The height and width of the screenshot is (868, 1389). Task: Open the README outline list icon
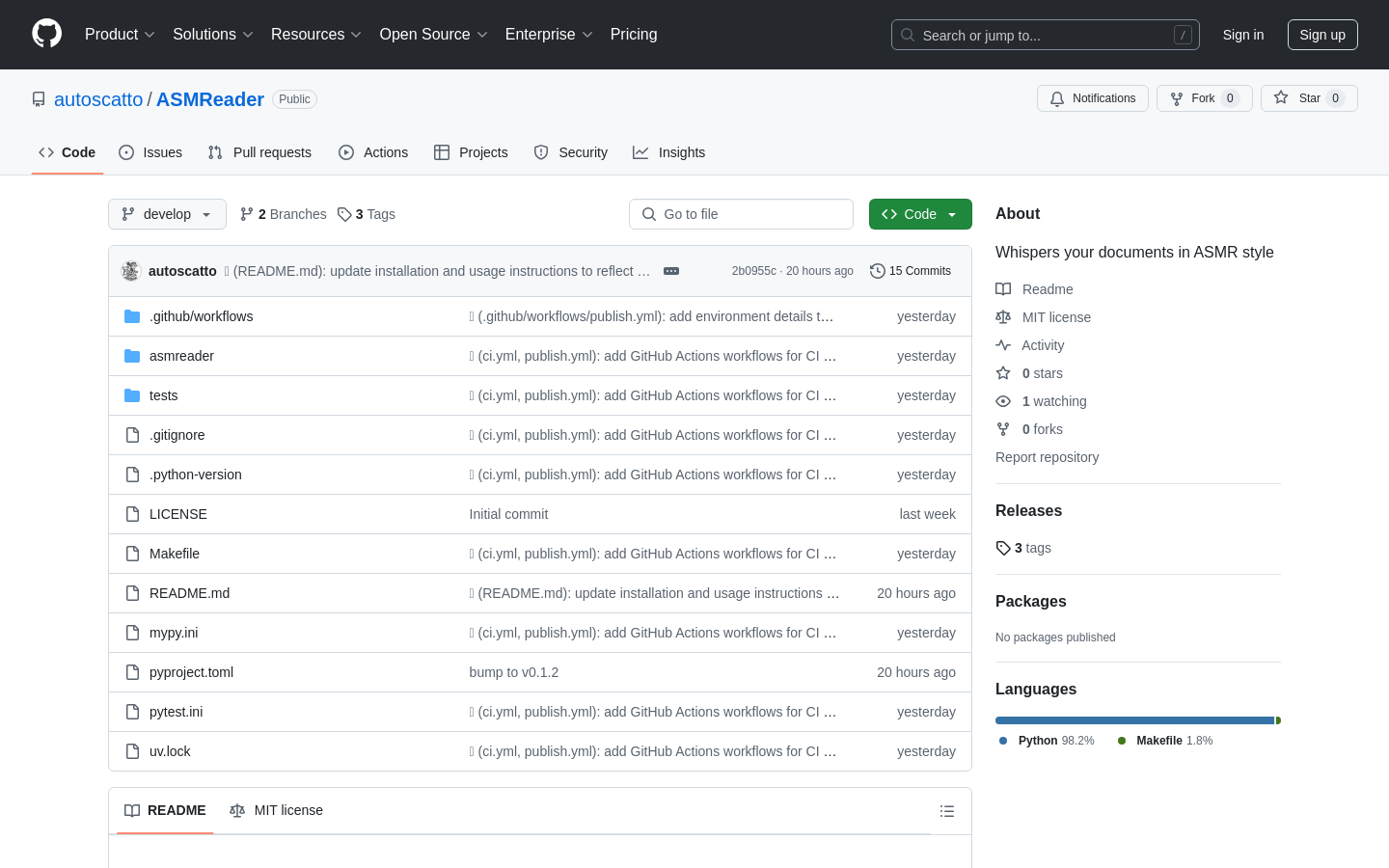click(x=947, y=811)
